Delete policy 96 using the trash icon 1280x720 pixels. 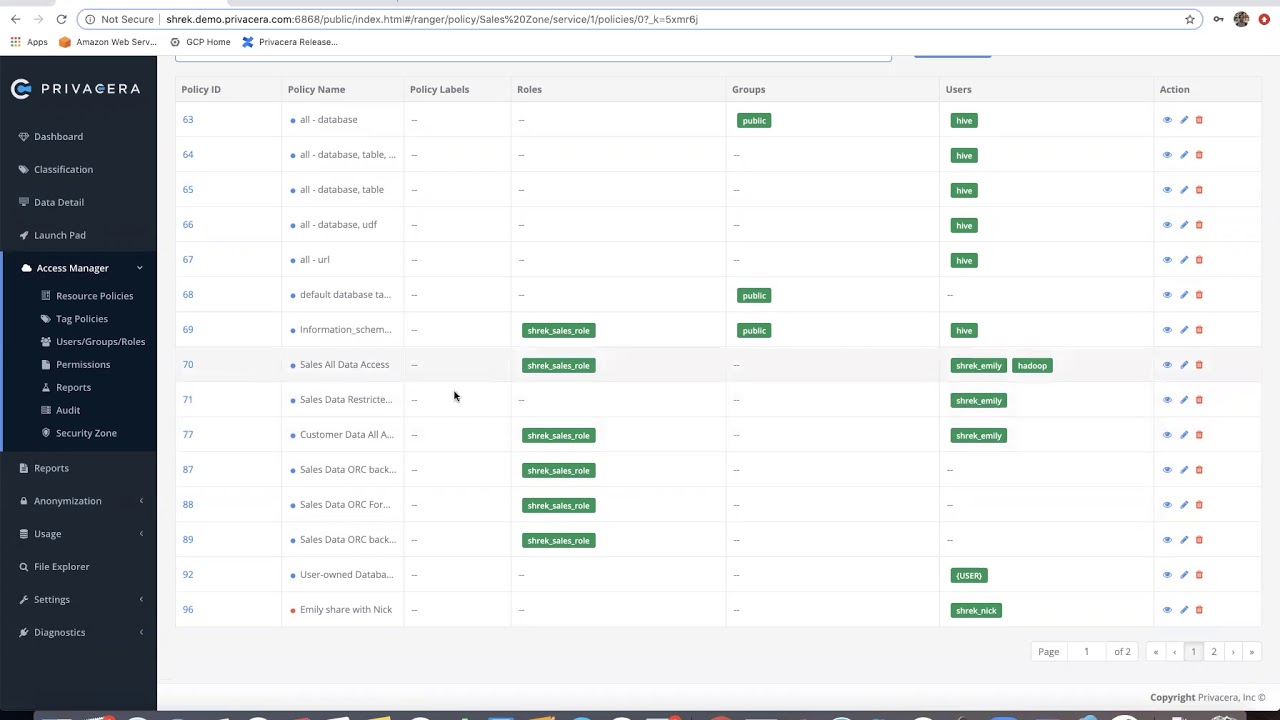pos(1199,610)
